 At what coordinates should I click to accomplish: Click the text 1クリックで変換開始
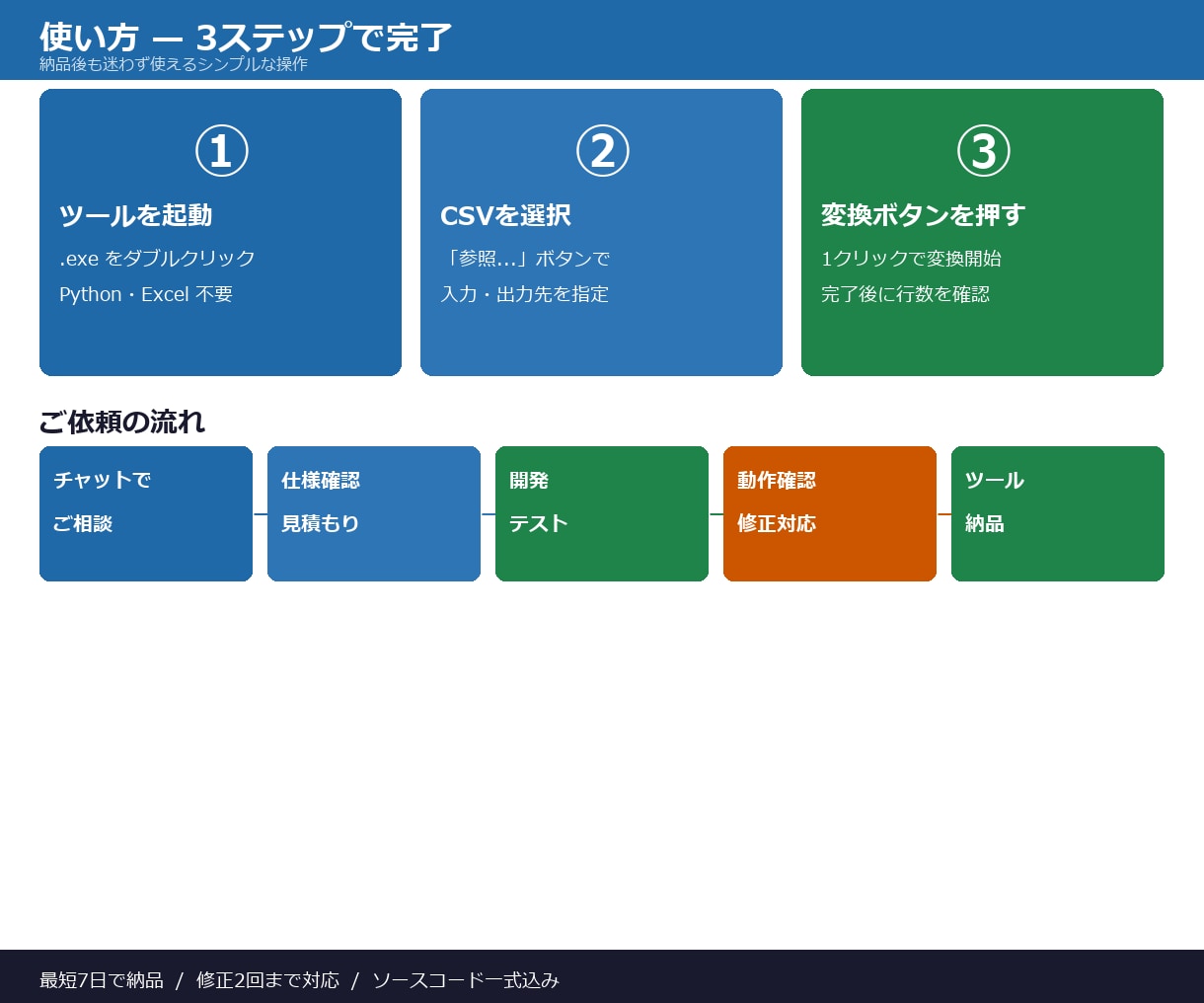pyautogui.click(x=911, y=259)
